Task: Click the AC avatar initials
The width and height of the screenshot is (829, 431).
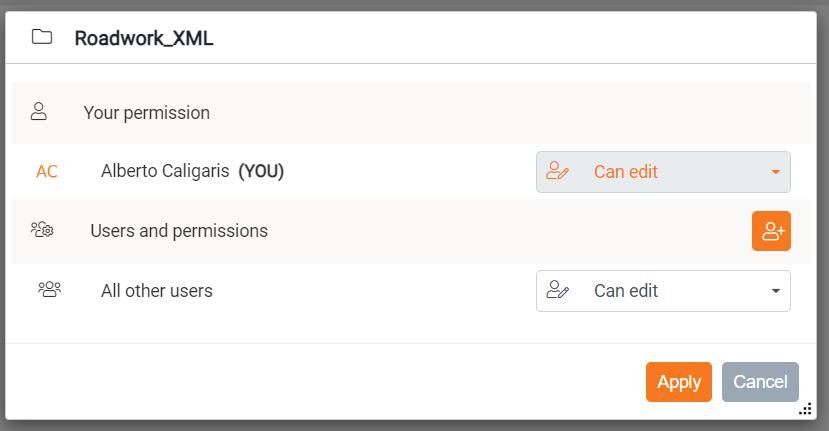Action: 47,172
